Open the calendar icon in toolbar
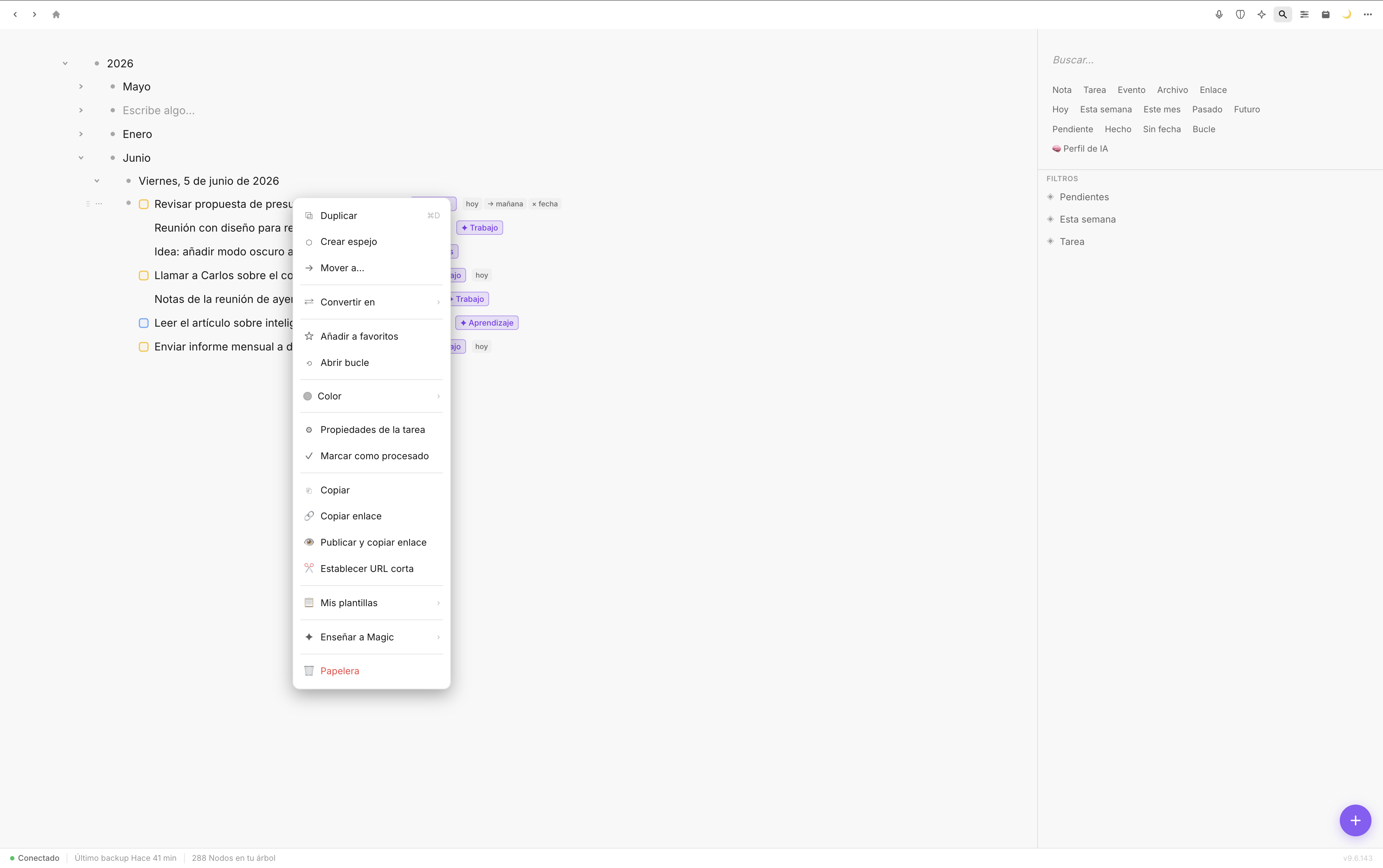This screenshot has width=1383, height=868. click(x=1326, y=14)
